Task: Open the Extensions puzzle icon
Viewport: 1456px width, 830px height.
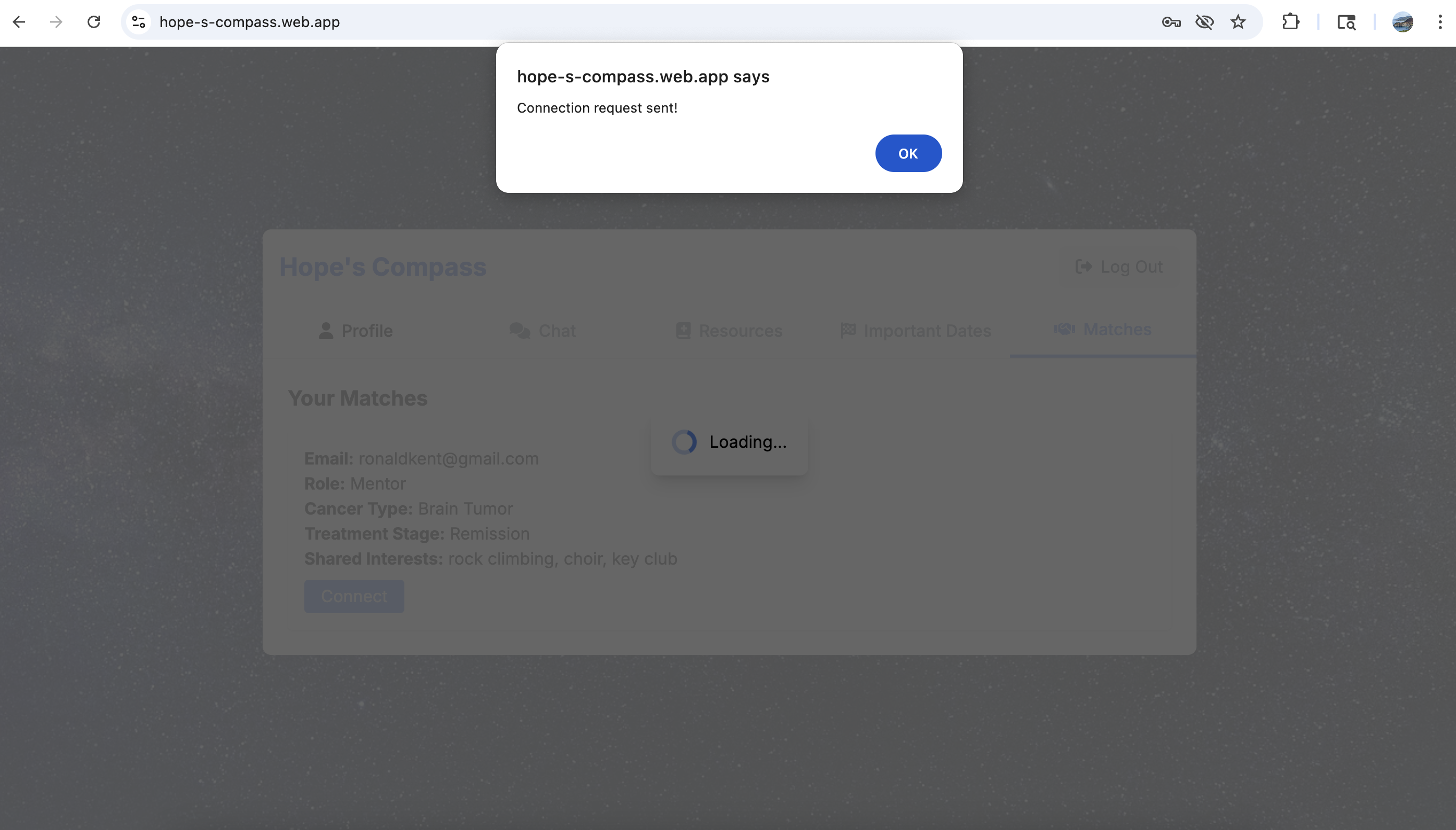Action: [x=1290, y=22]
